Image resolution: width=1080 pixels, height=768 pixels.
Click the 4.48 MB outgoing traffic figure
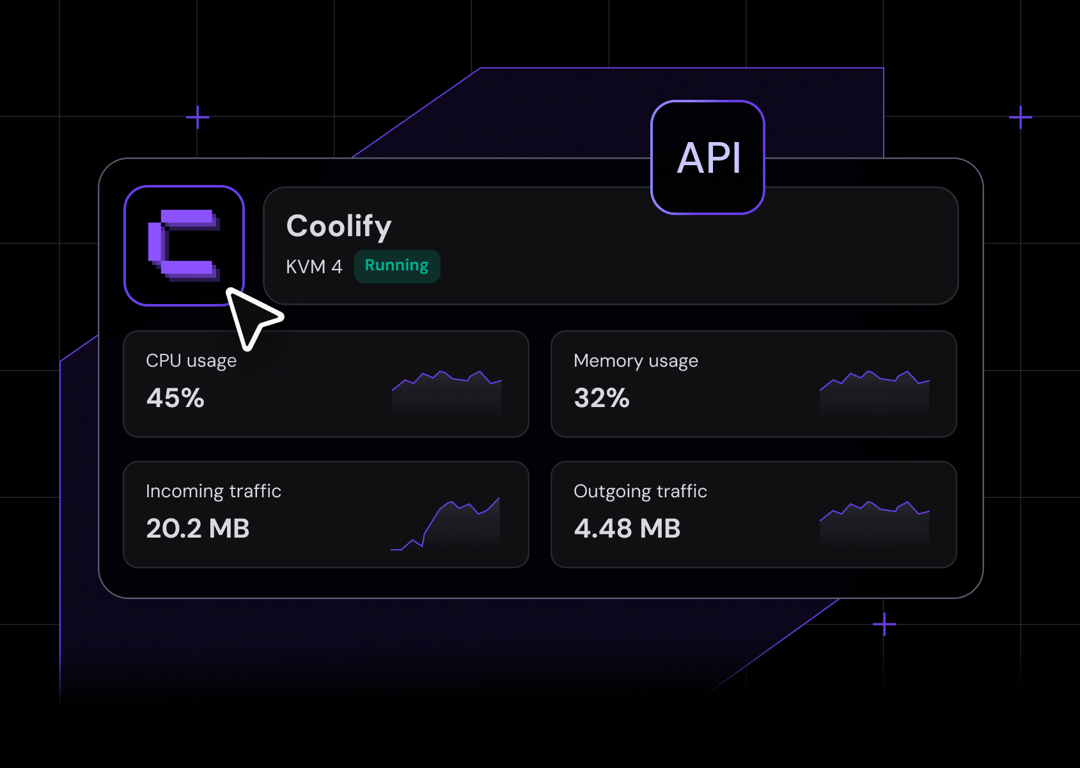pos(627,529)
